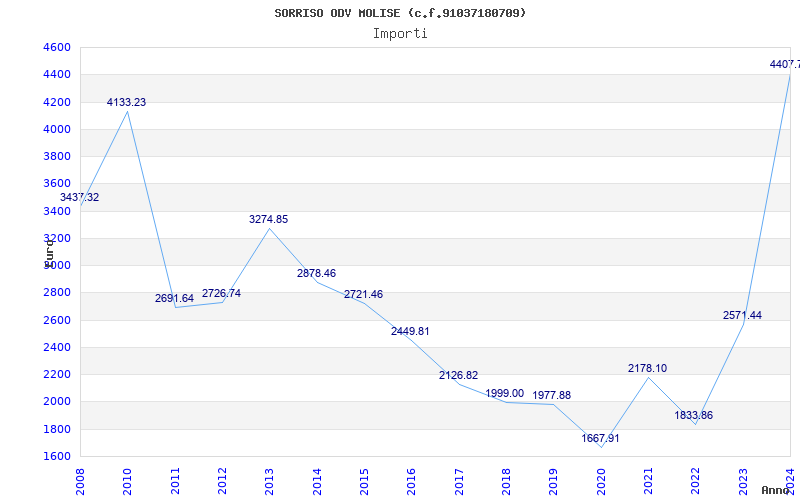800x500 pixels.
Task: Click the 2000 y-axis value
Action: tap(57, 402)
